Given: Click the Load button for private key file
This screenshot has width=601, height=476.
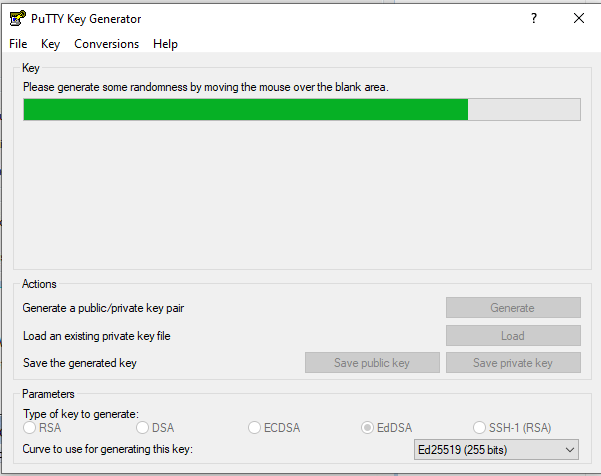Looking at the screenshot, I should tap(512, 336).
